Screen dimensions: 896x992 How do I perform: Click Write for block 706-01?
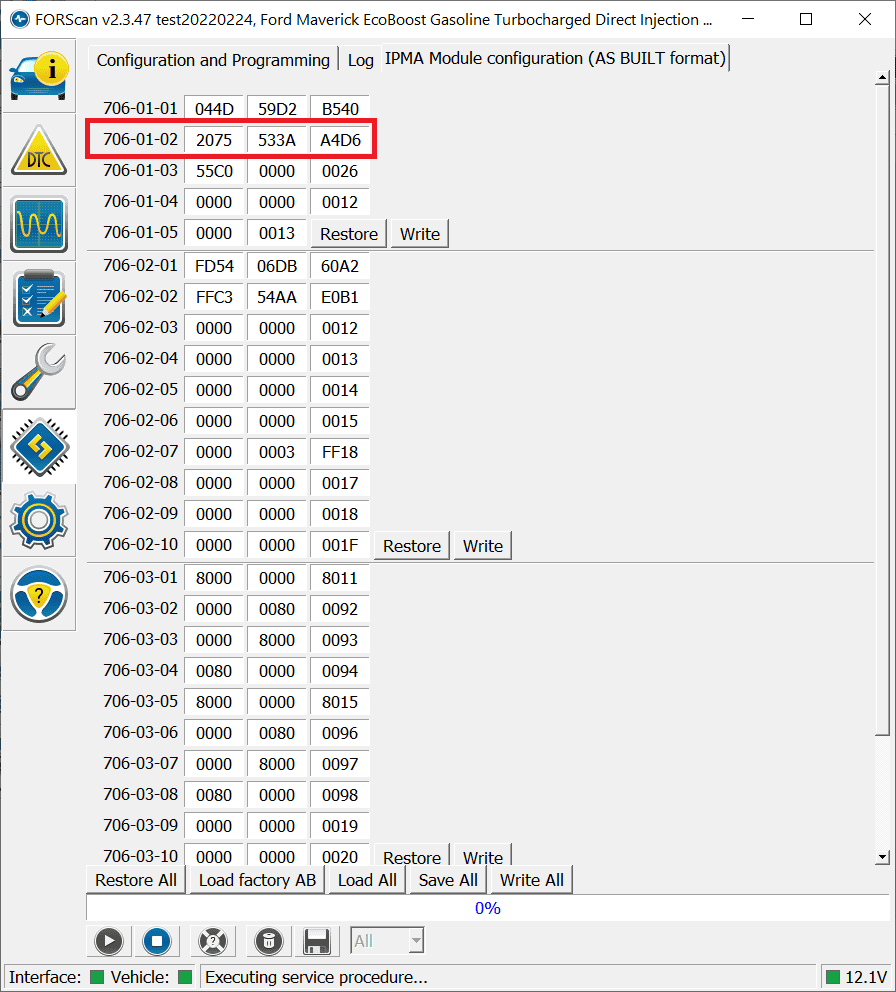pyautogui.click(x=420, y=233)
